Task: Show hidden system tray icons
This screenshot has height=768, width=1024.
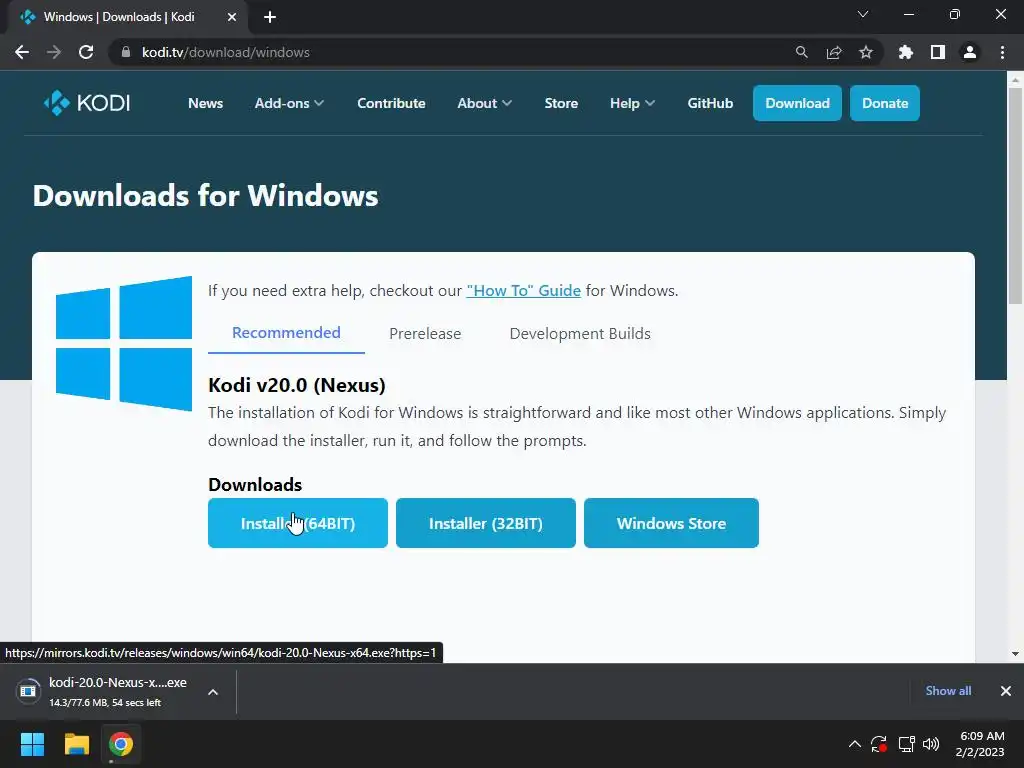Action: click(854, 744)
